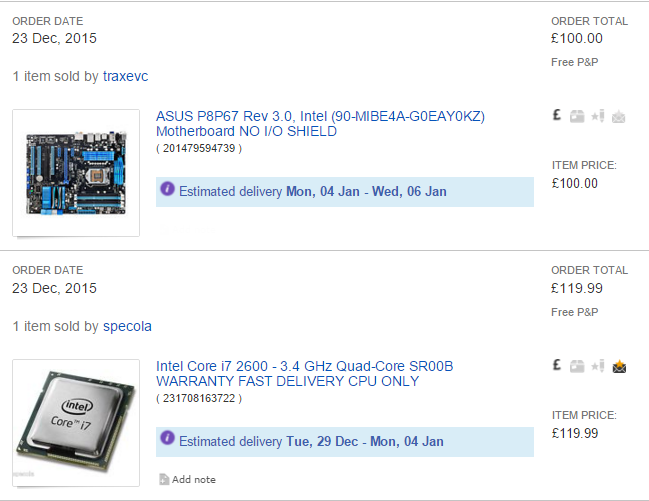The height and width of the screenshot is (501, 649).
Task: Click the info icon beside the ASUS estimated delivery
Action: pos(167,190)
